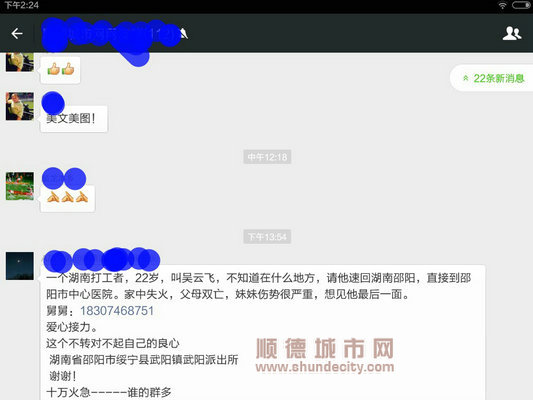
Task: Tap the 美文美图! message bubble
Action: pos(74,119)
